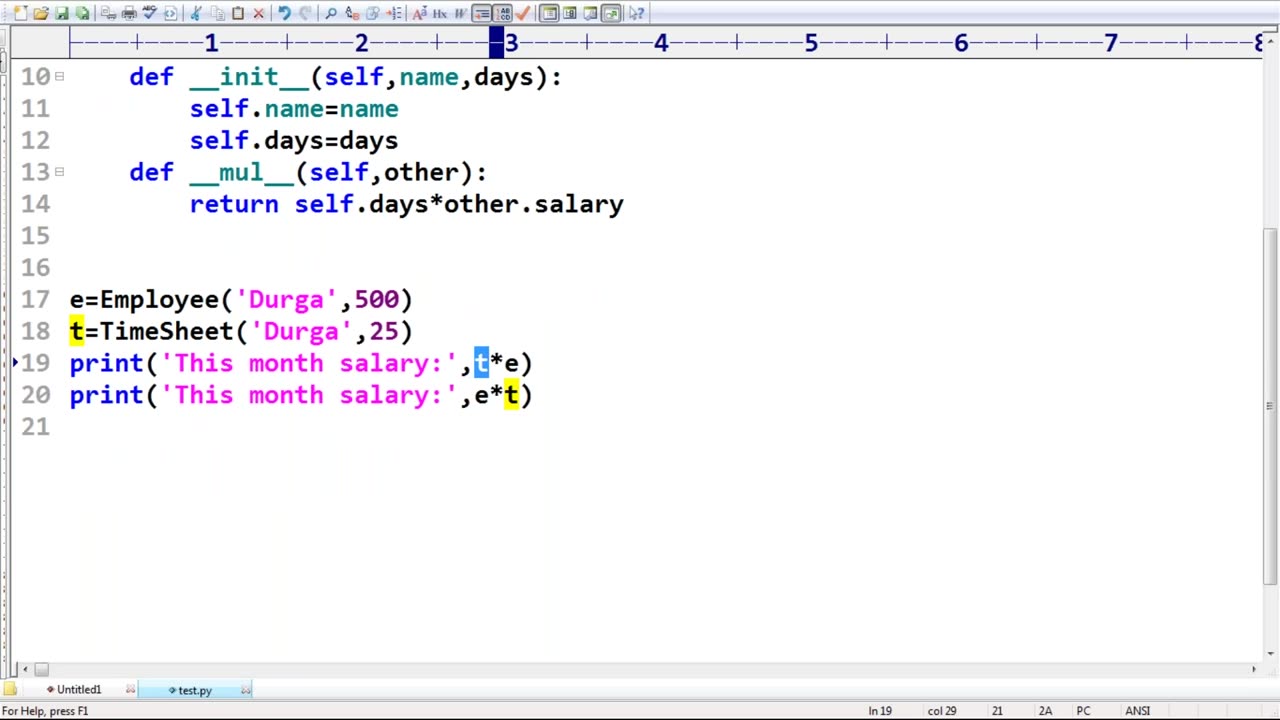1280x720 pixels.
Task: Open a file with the folder icon
Action: click(x=40, y=13)
